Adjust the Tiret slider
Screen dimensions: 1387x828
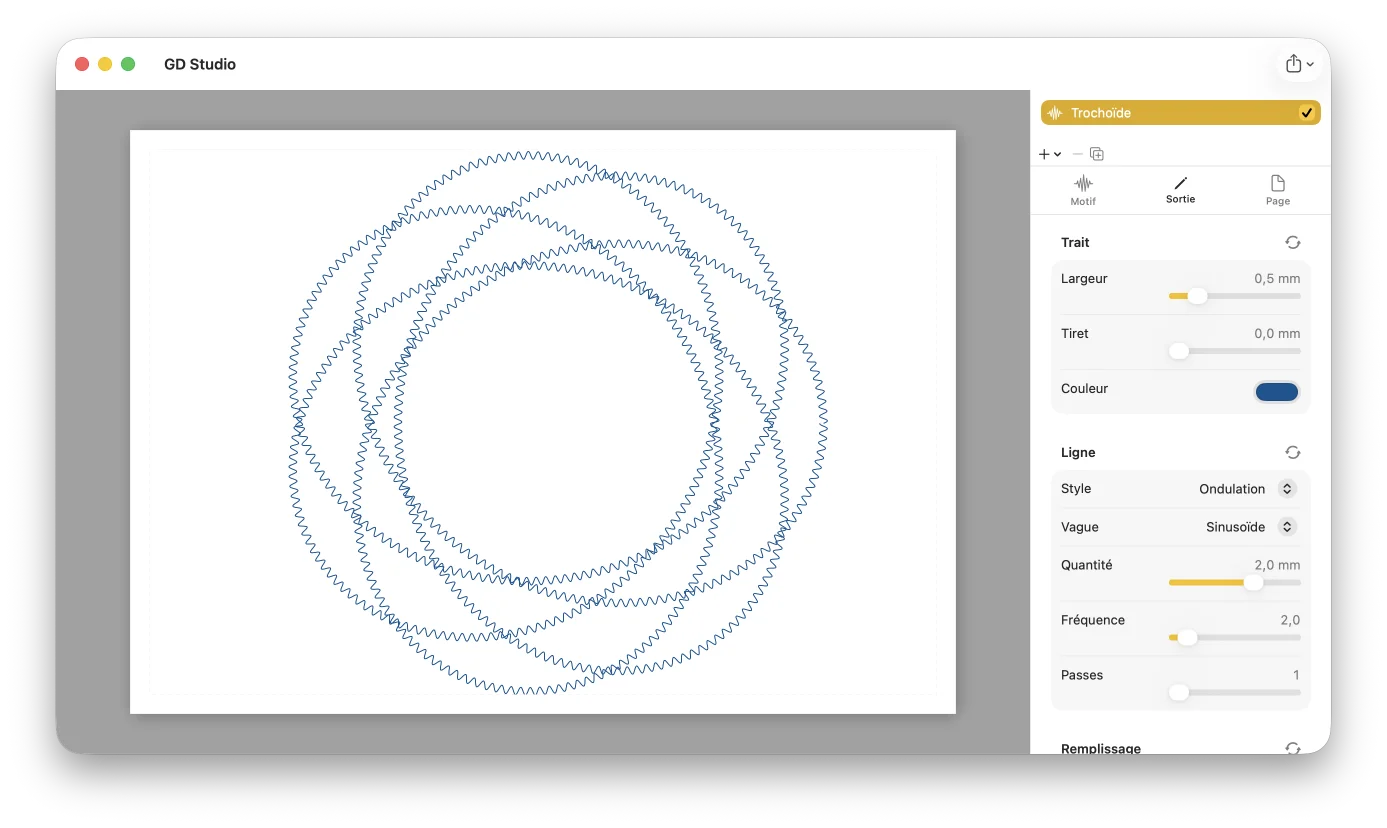(x=1234, y=351)
